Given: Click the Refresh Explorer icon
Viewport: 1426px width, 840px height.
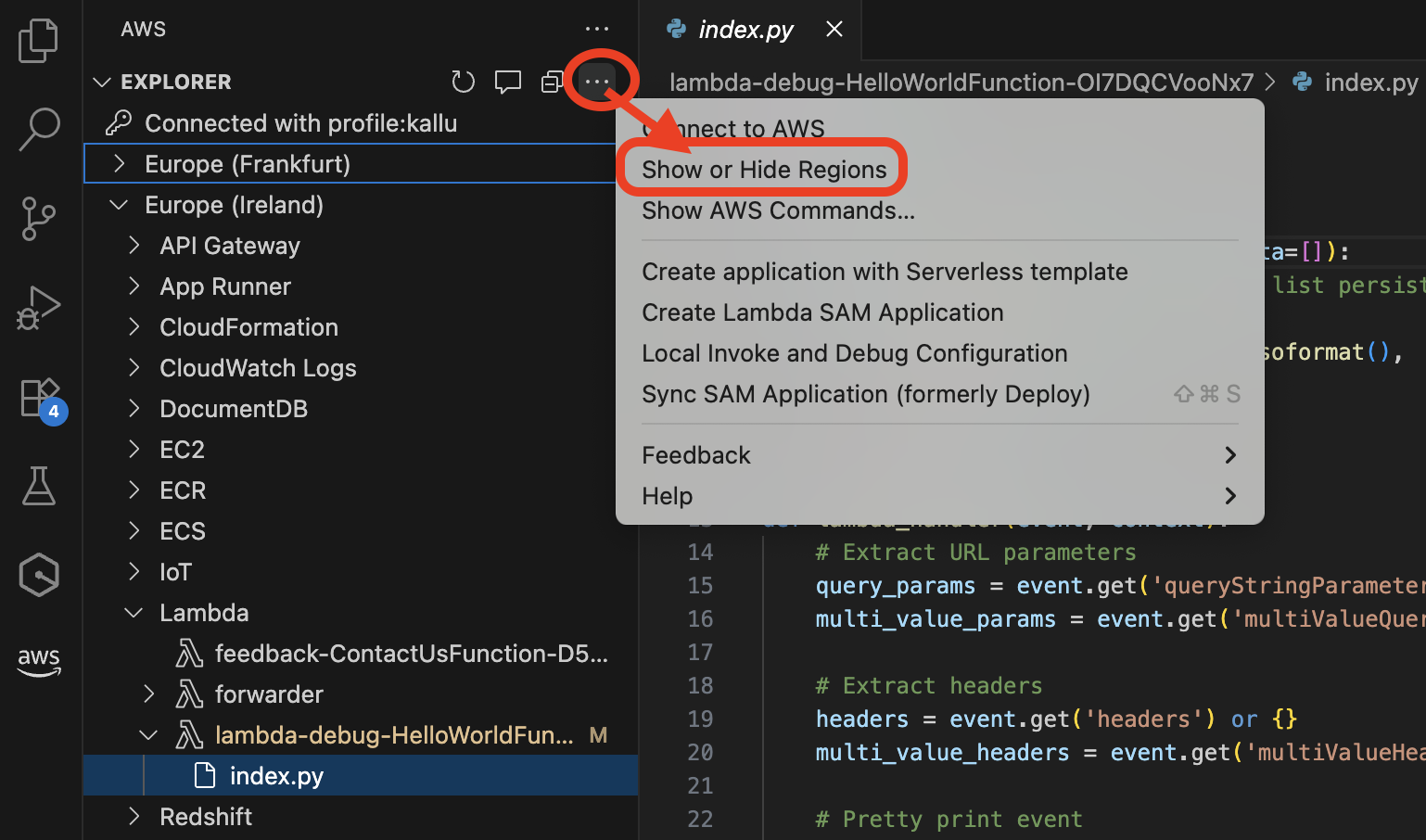Looking at the screenshot, I should click(463, 82).
